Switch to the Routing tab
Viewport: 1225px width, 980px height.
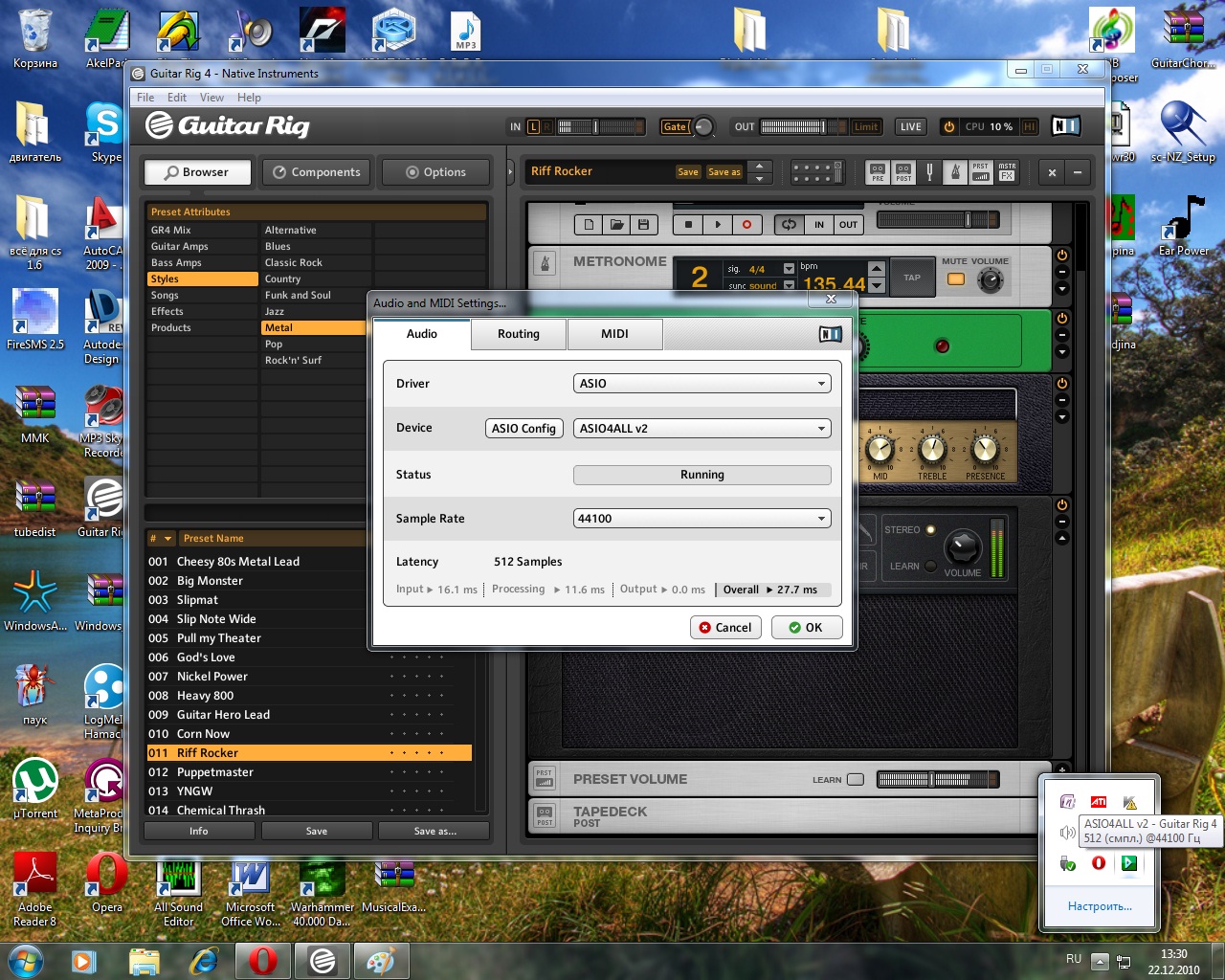[x=519, y=334]
